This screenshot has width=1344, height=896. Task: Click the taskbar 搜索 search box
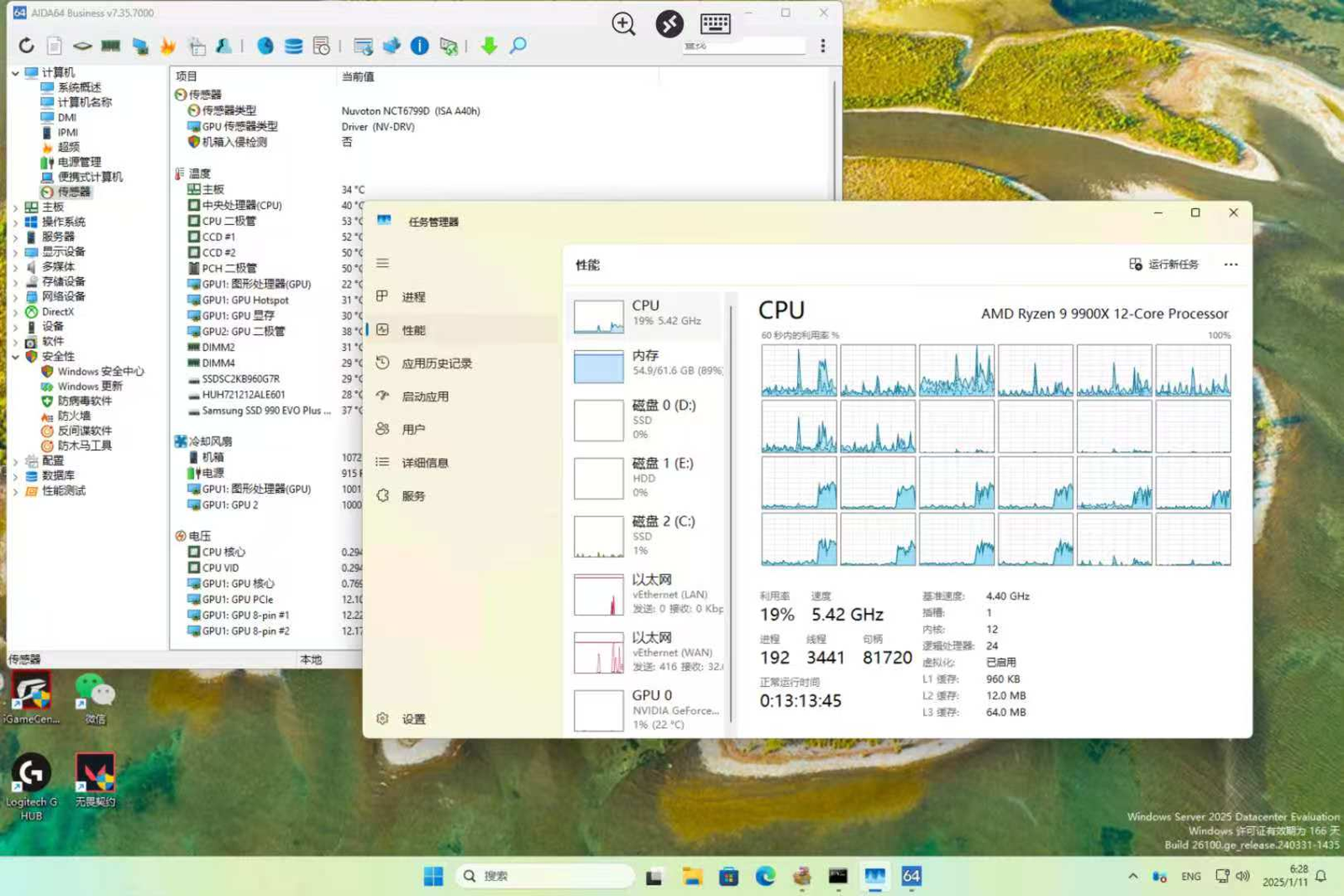[x=545, y=877]
